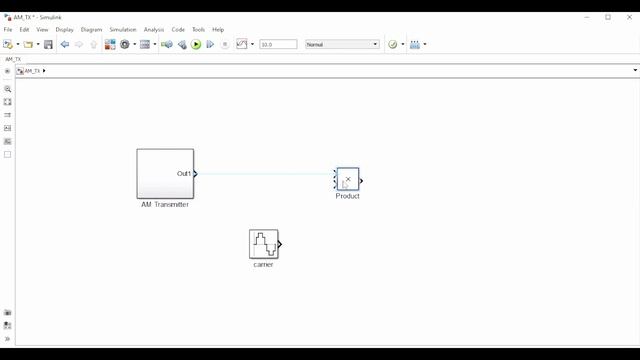Click the Product block name label
This screenshot has width=640, height=360.
click(x=347, y=196)
